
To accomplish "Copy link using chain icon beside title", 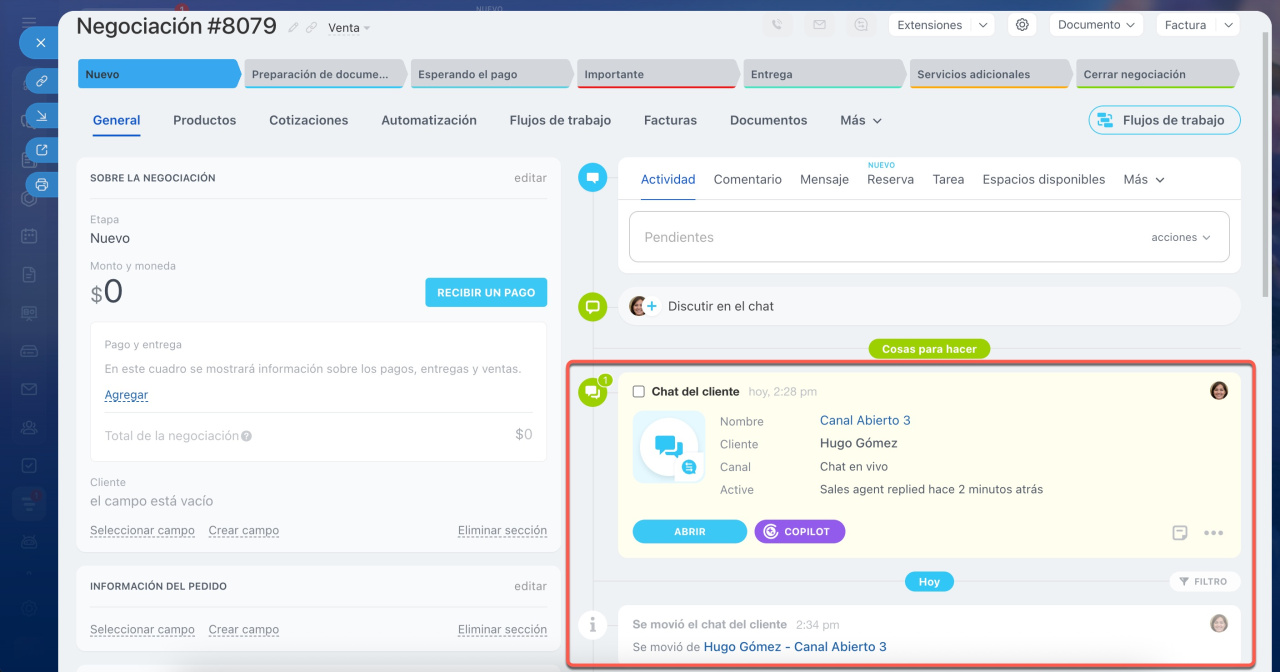I will (311, 28).
